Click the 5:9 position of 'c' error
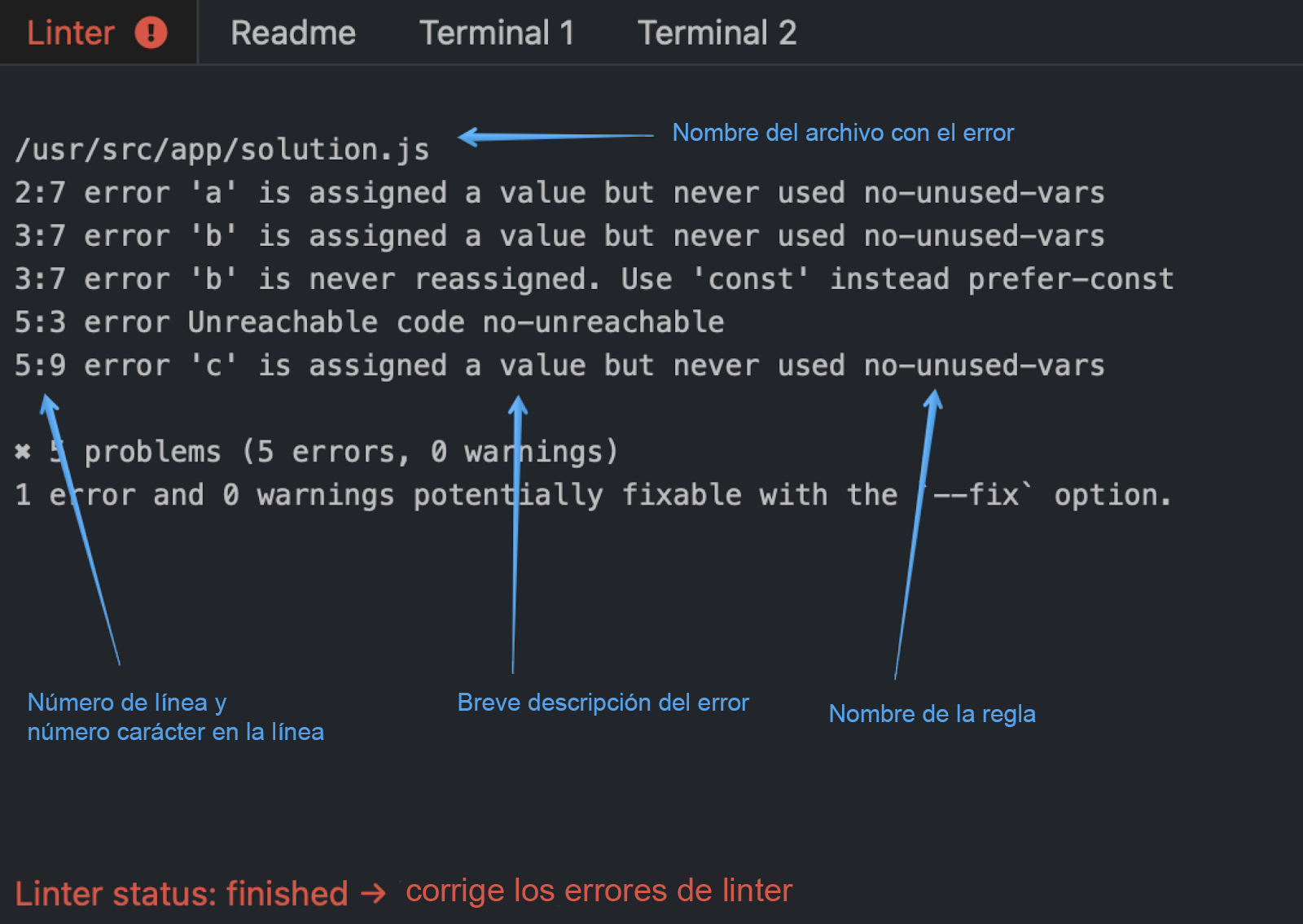The height and width of the screenshot is (924, 1303). pyautogui.click(x=40, y=366)
